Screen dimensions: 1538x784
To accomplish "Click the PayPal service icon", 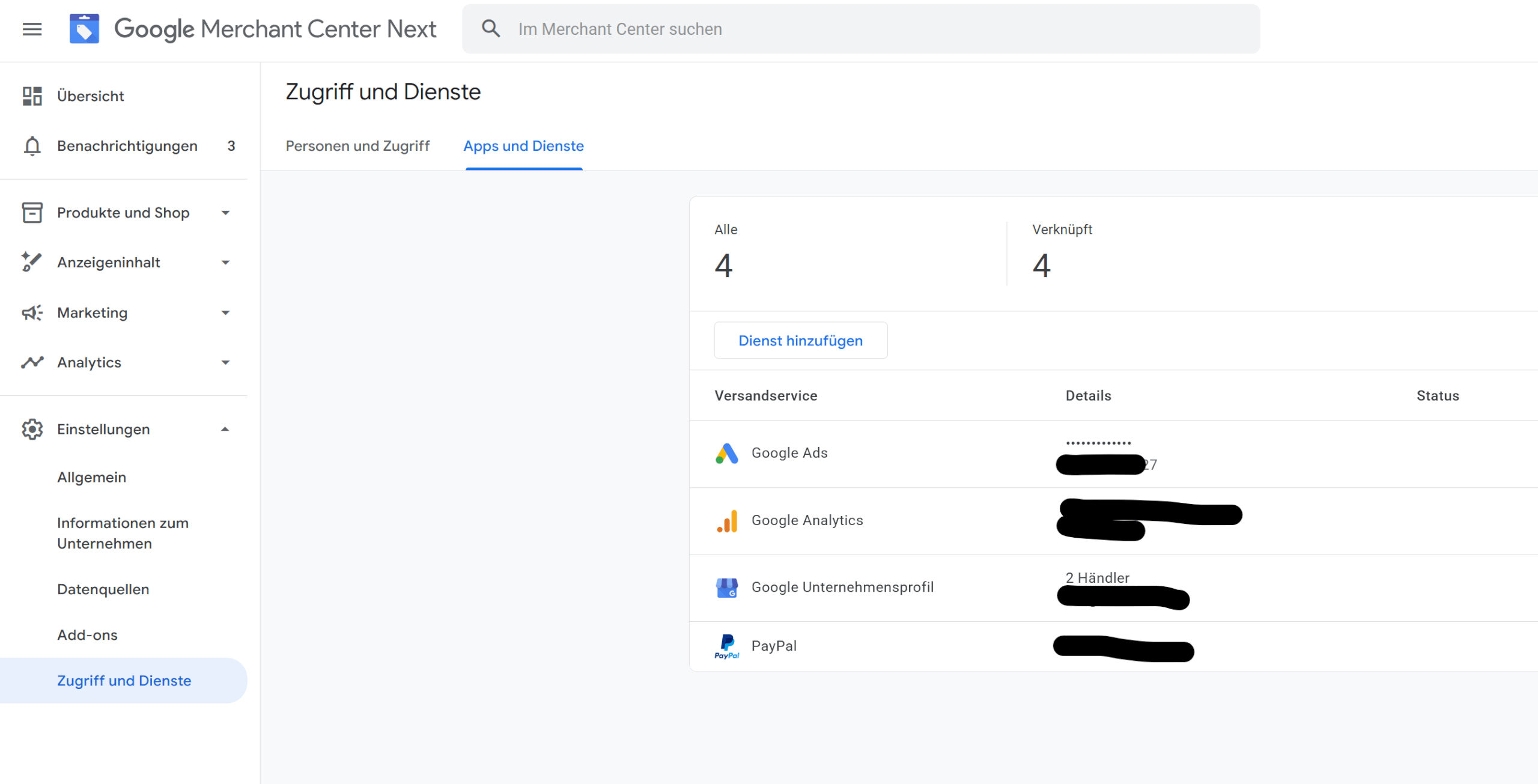I will pyautogui.click(x=727, y=646).
